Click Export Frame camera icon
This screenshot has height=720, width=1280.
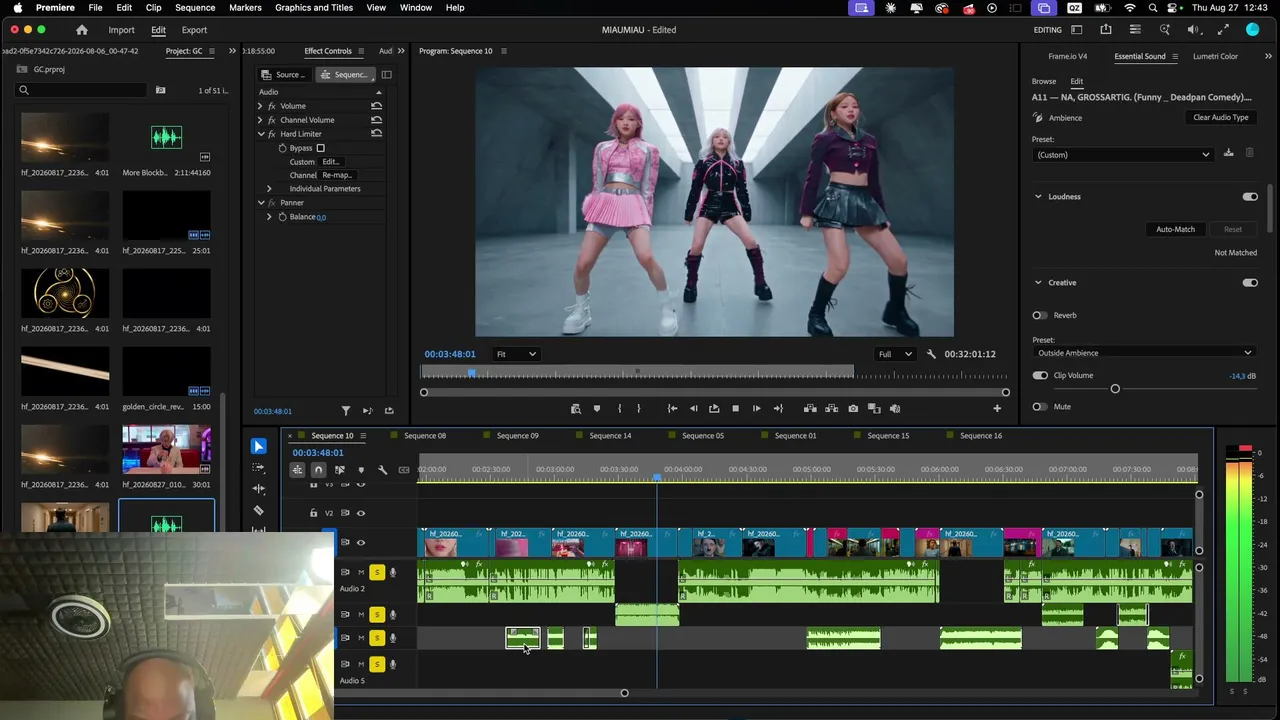point(853,408)
